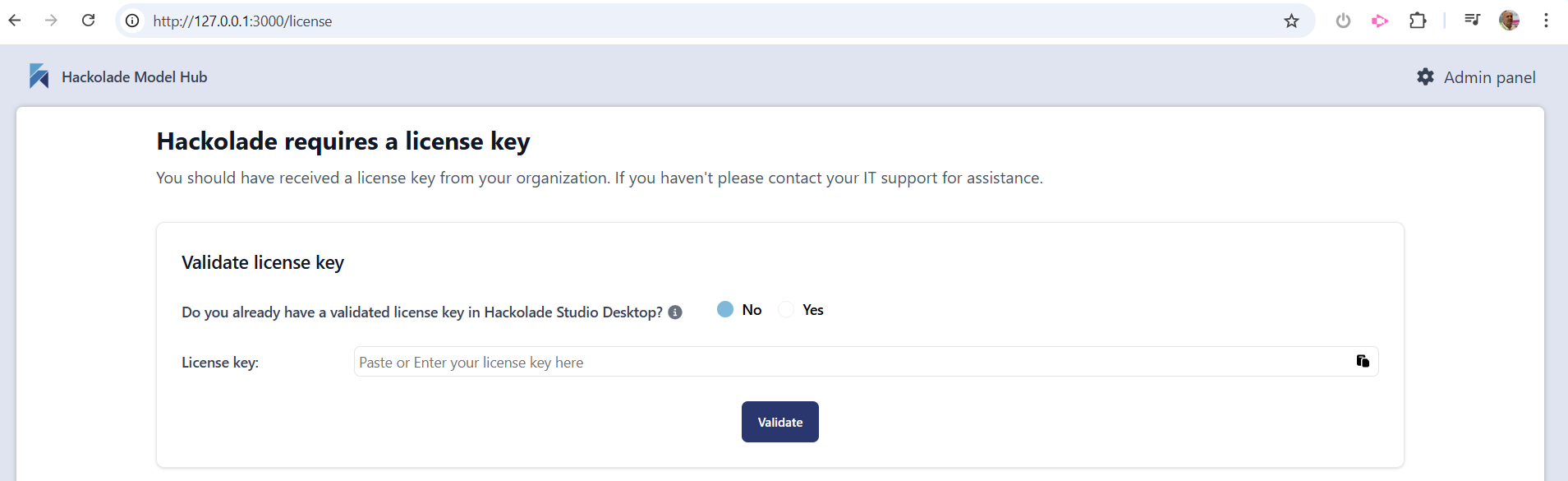Open the browser Extensions puzzle icon
Screen dimensions: 1568x481
1418,21
